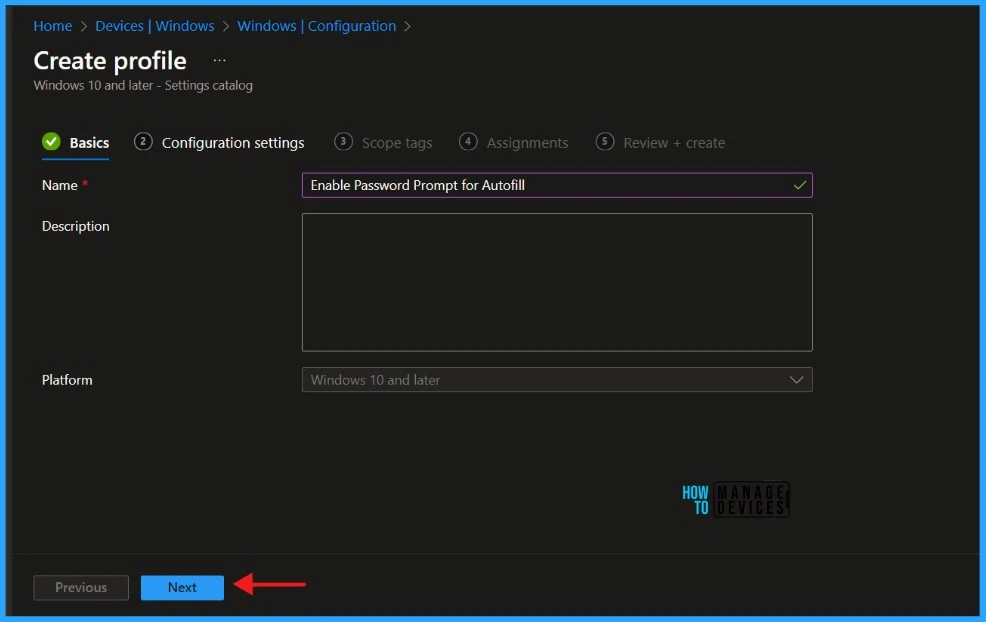The width and height of the screenshot is (986, 622).
Task: Open the Platform dropdown
Action: [x=557, y=380]
